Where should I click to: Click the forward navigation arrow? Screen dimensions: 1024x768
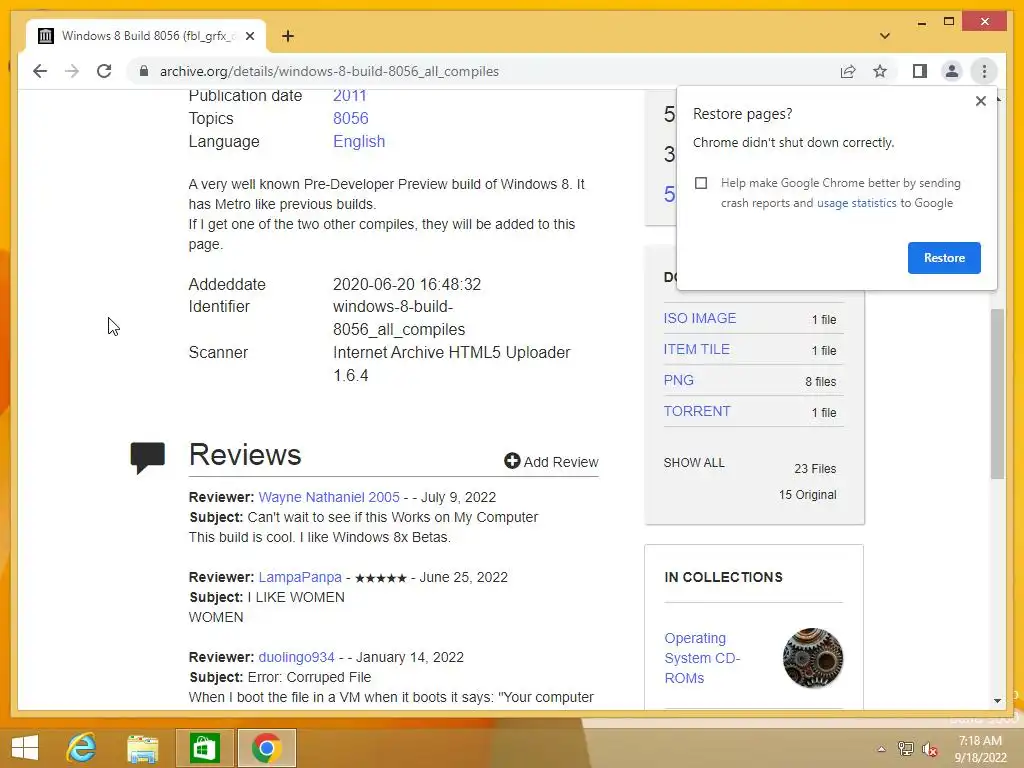tap(72, 71)
